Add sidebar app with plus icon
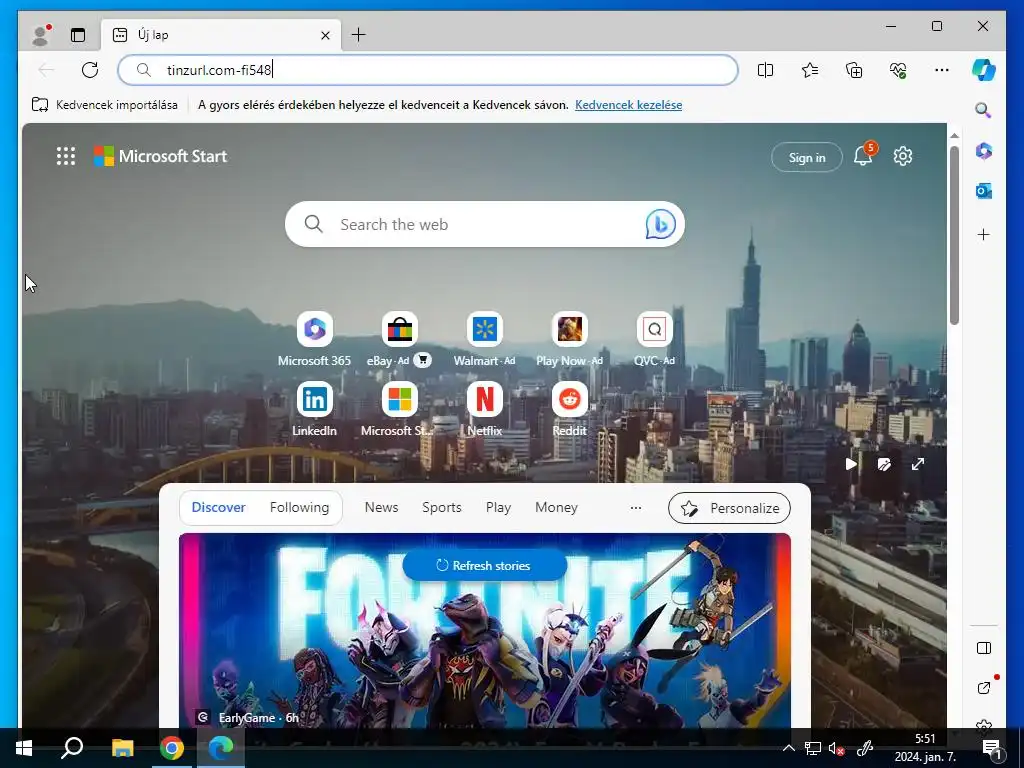 [x=984, y=234]
